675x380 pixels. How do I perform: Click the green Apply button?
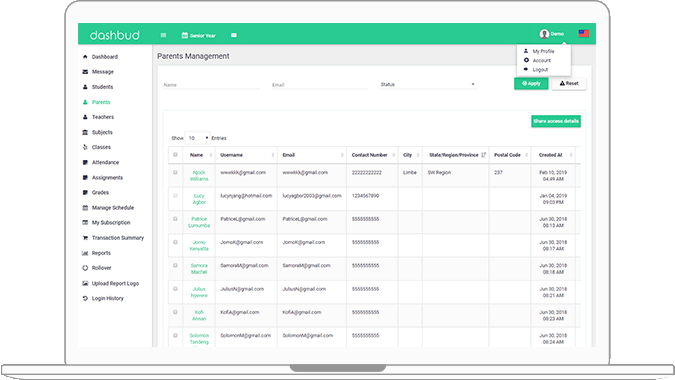pyautogui.click(x=531, y=83)
